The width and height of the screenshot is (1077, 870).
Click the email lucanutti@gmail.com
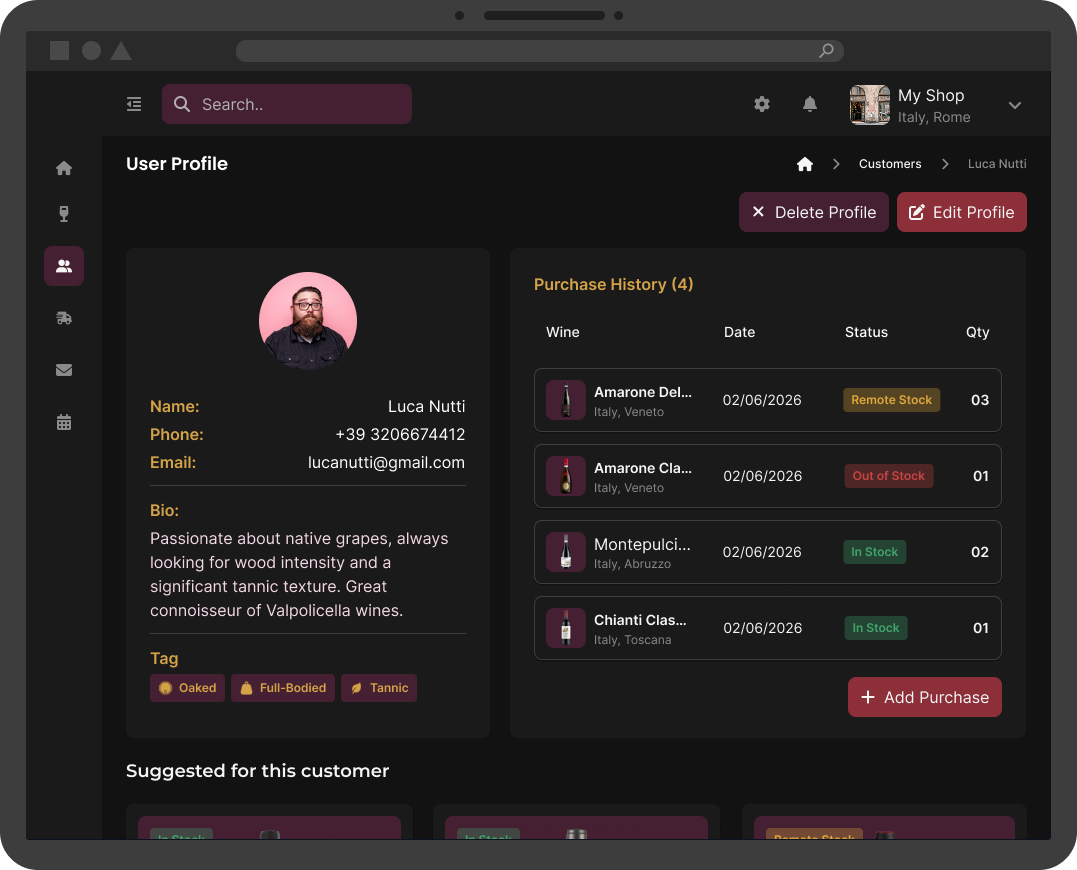386,463
